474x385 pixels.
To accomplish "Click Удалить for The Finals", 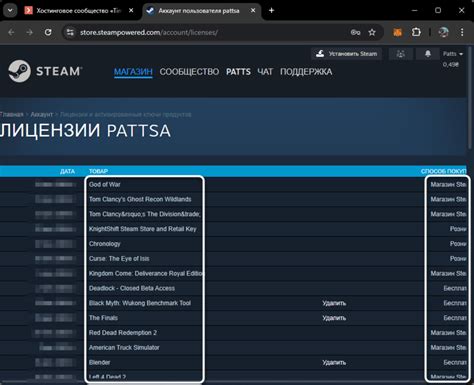I will click(x=334, y=318).
